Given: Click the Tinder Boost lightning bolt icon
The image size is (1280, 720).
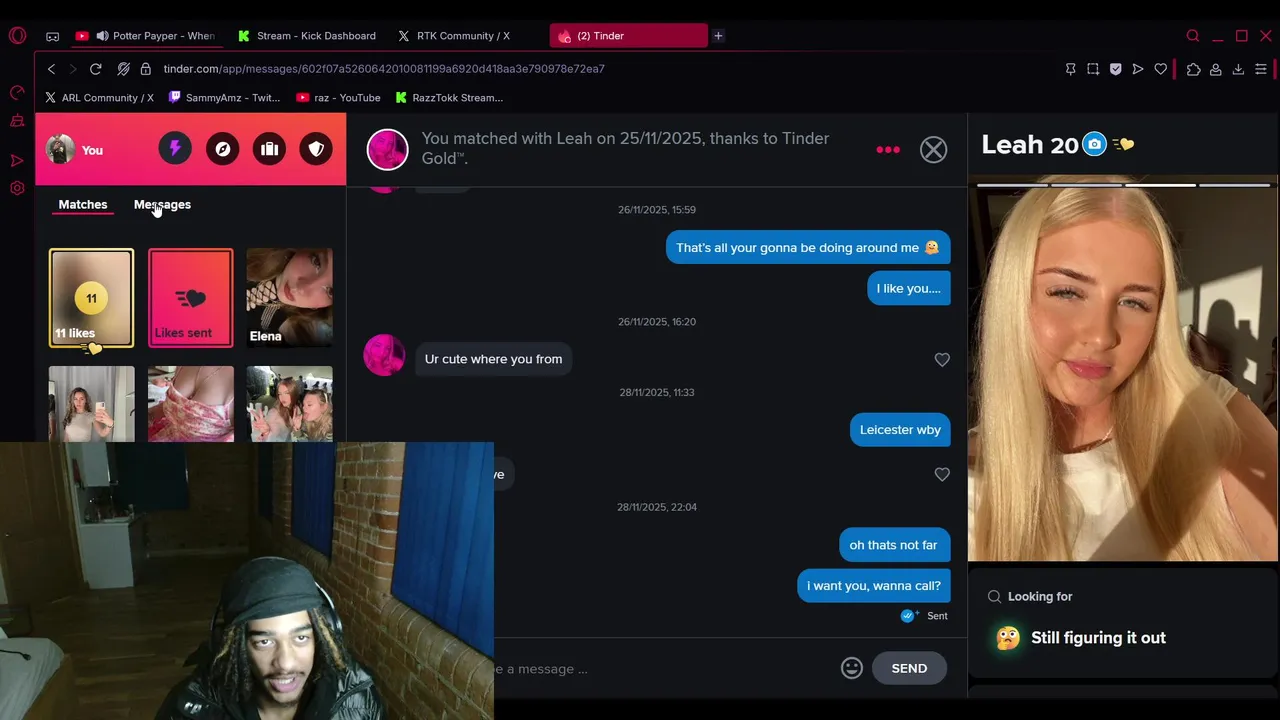Looking at the screenshot, I should pyautogui.click(x=175, y=149).
